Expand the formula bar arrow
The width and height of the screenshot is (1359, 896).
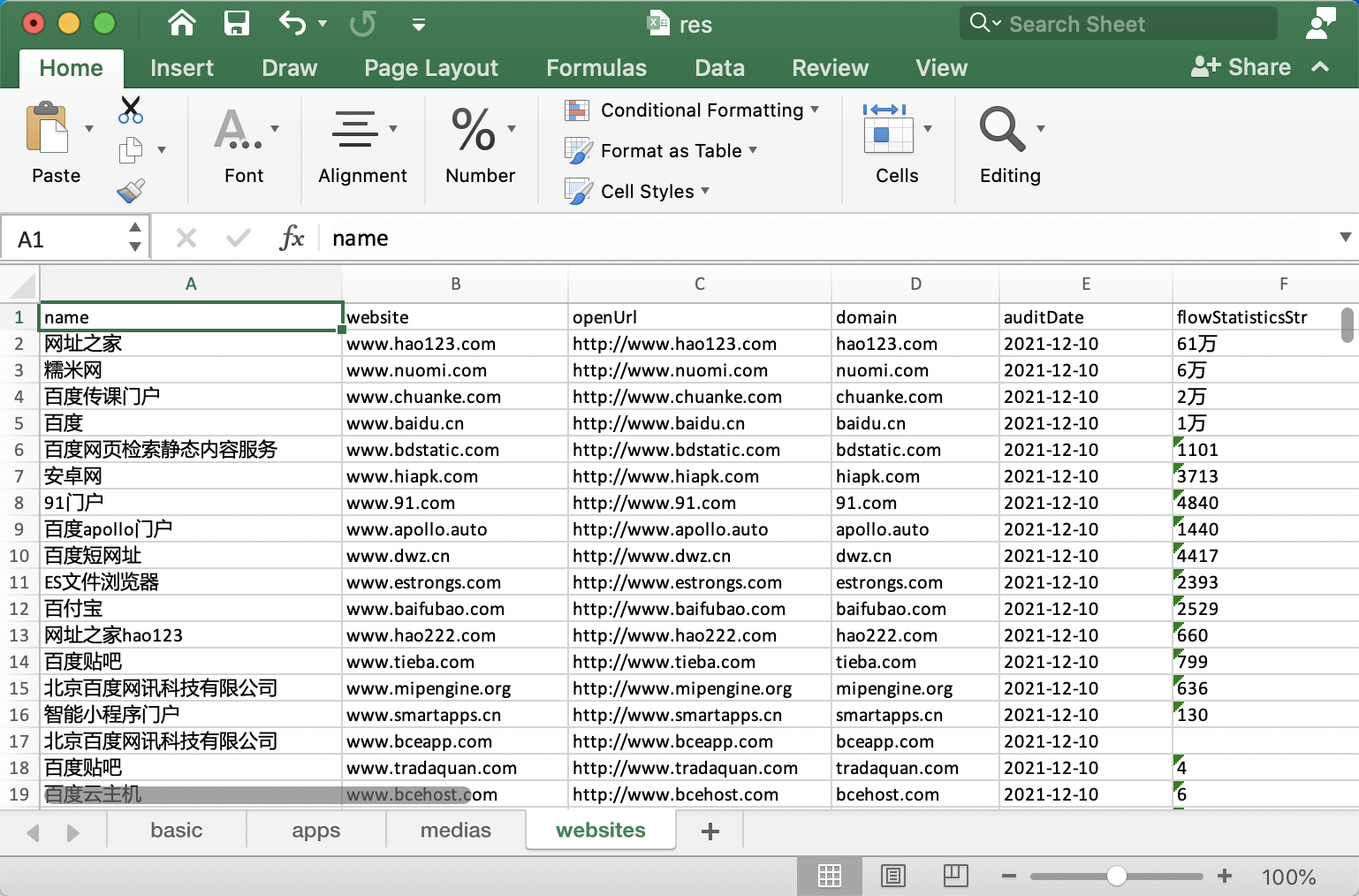(1345, 237)
